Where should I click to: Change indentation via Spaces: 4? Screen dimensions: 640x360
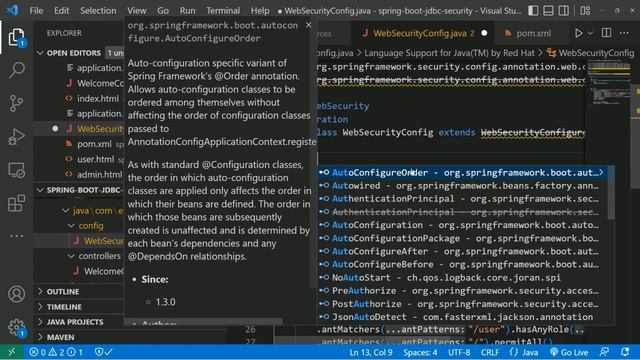[420, 352]
